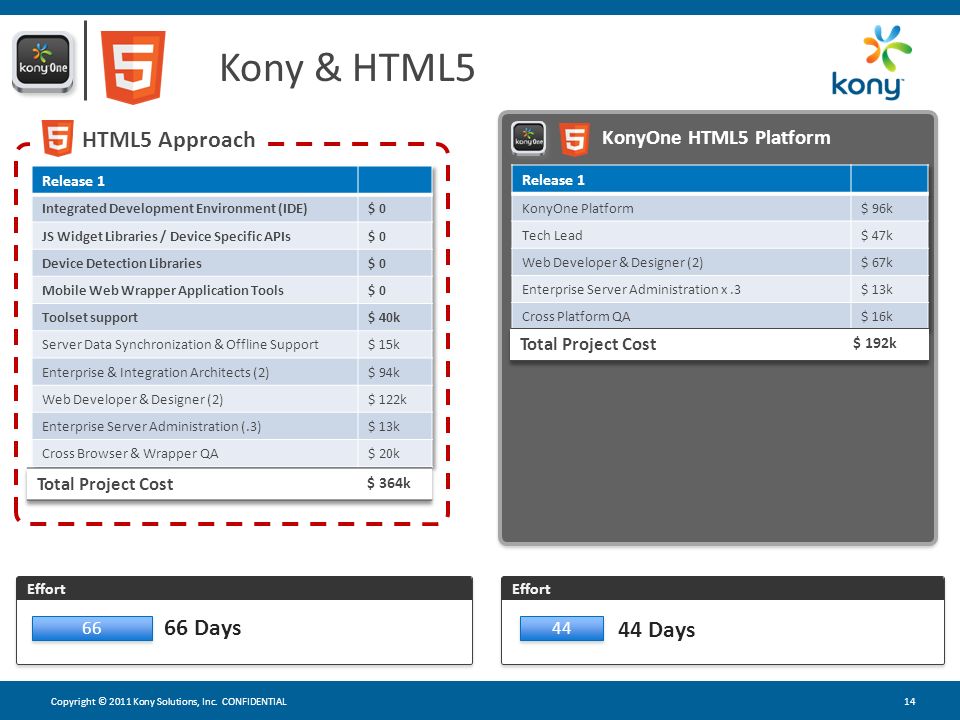960x720 pixels.
Task: Click the HTML5 icon beside 'HTML5 Approach'
Action: point(58,138)
